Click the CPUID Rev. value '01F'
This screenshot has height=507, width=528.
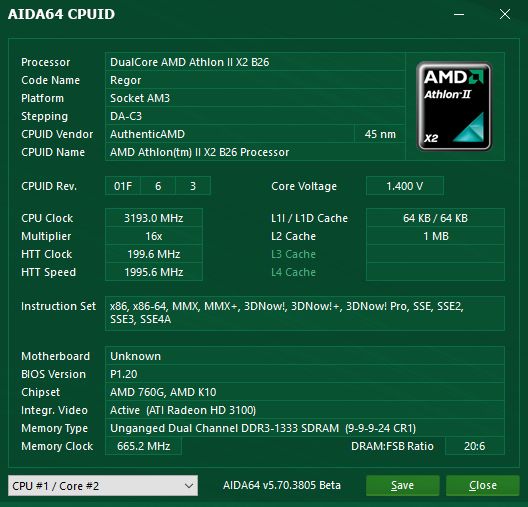point(123,186)
